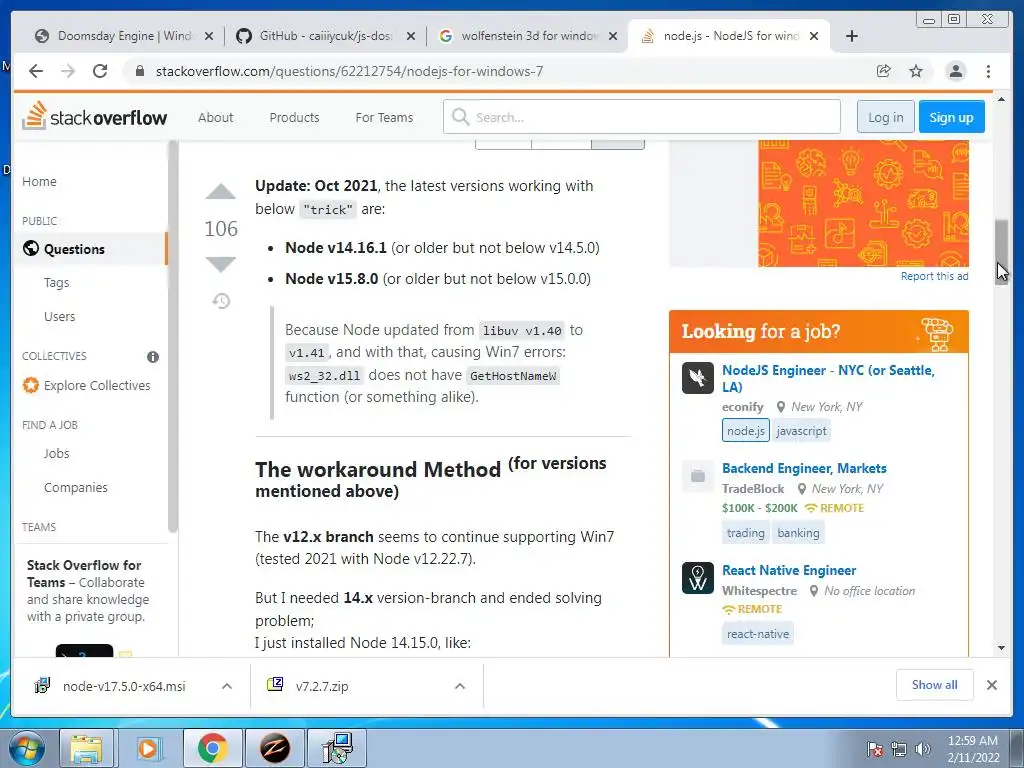Click the react-native job tag
Viewport: 1024px width, 768px height.
(x=758, y=633)
